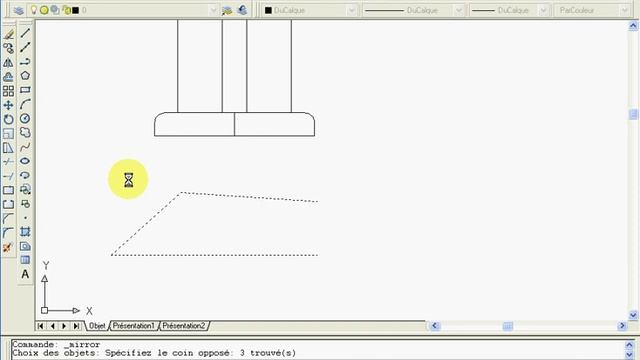The image size is (640, 360).
Task: Open the Array tool
Action: tap(8, 91)
